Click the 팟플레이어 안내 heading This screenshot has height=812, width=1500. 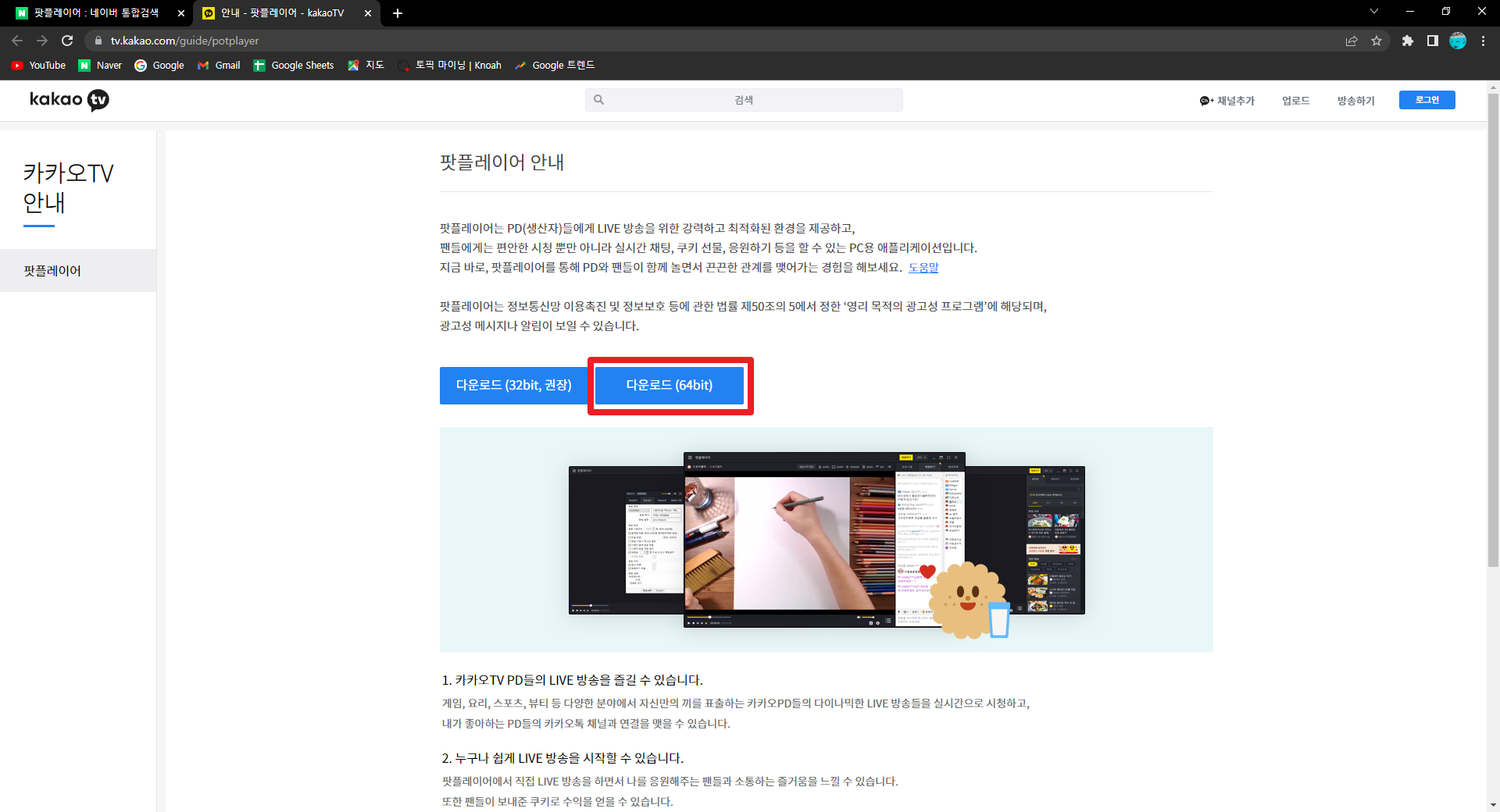502,162
